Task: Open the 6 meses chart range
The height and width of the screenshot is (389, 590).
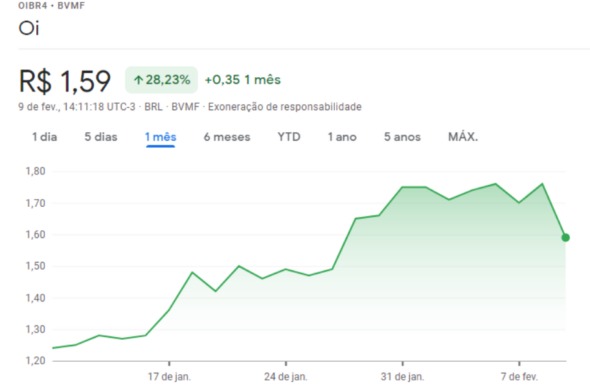Action: [227, 137]
